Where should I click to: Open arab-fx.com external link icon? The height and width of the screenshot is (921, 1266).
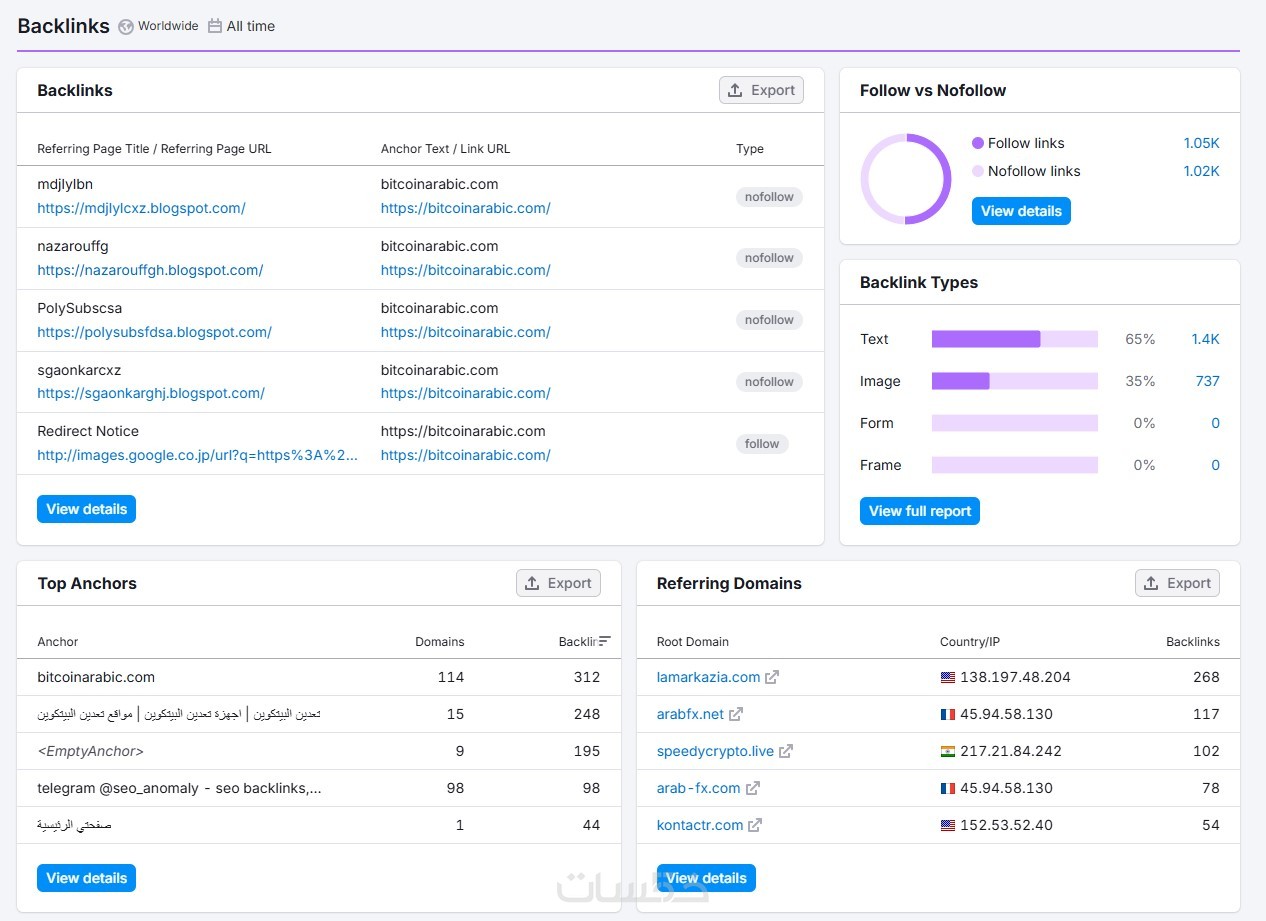coord(753,788)
